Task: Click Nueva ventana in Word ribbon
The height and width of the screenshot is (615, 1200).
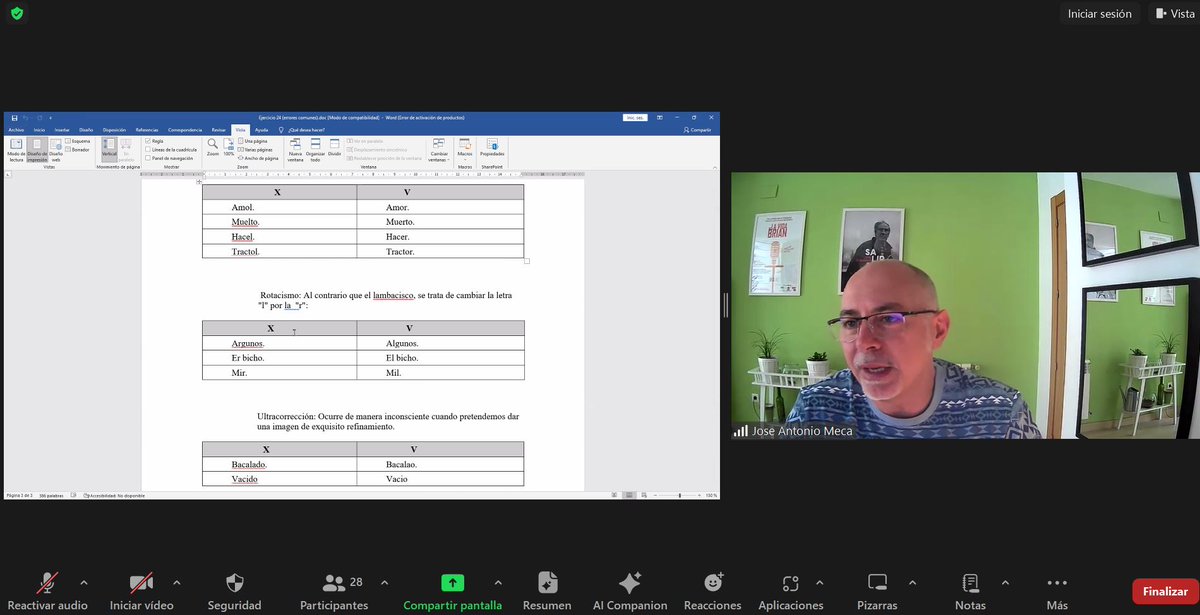Action: [295, 150]
